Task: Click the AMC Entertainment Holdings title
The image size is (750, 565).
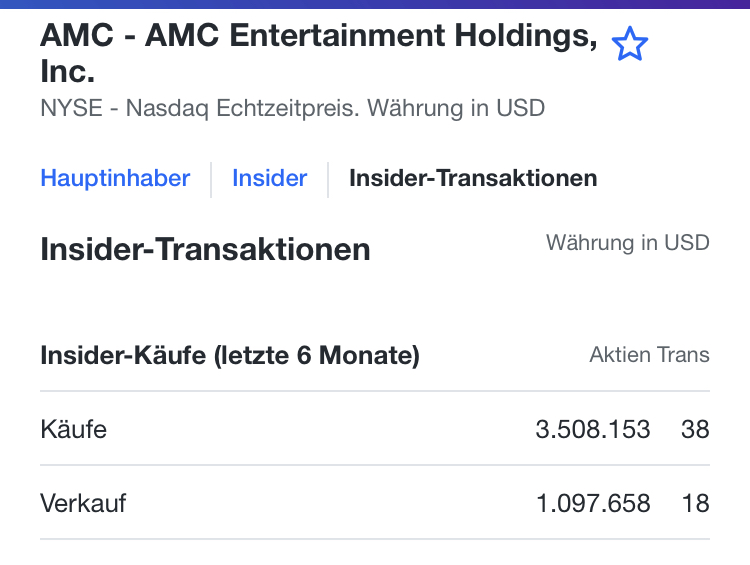Action: tap(320, 37)
